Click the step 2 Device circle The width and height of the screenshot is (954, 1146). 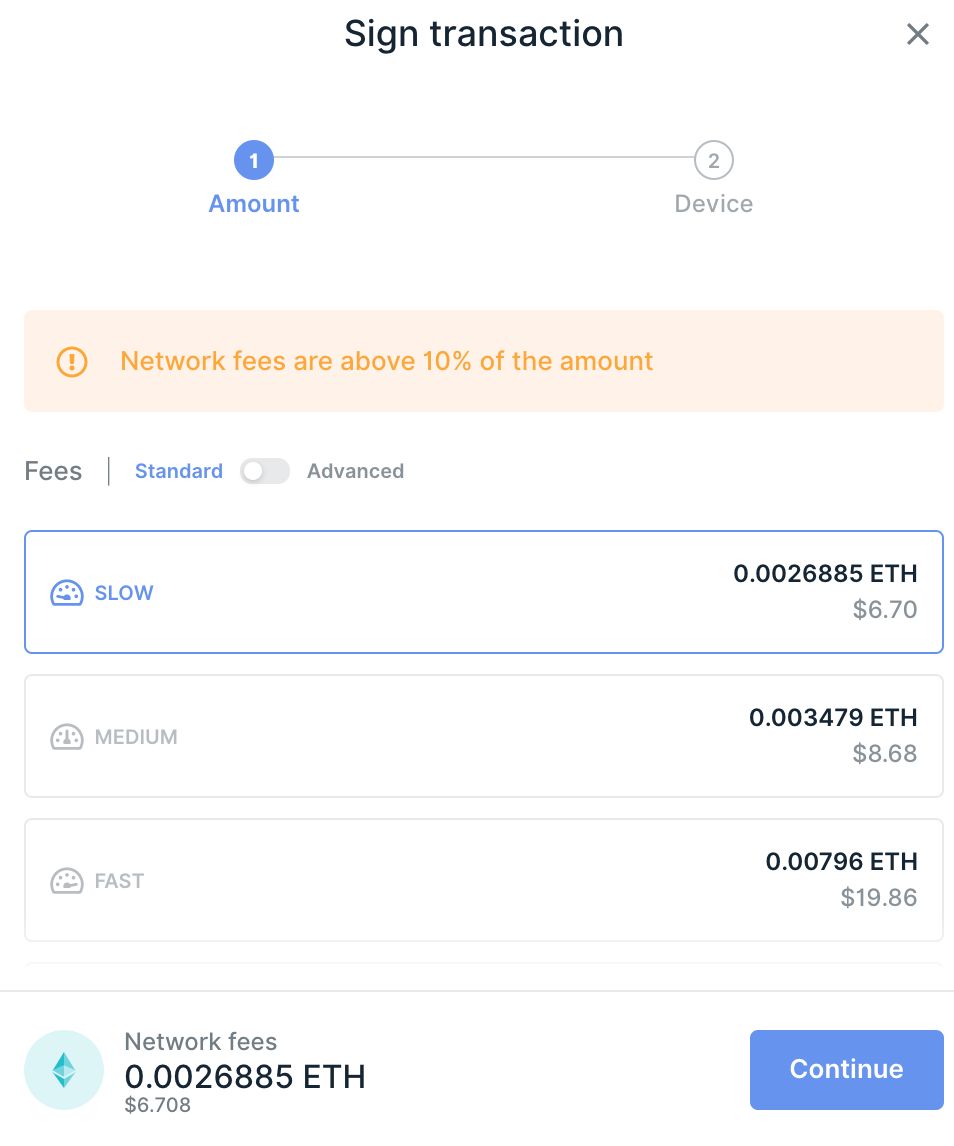click(713, 160)
